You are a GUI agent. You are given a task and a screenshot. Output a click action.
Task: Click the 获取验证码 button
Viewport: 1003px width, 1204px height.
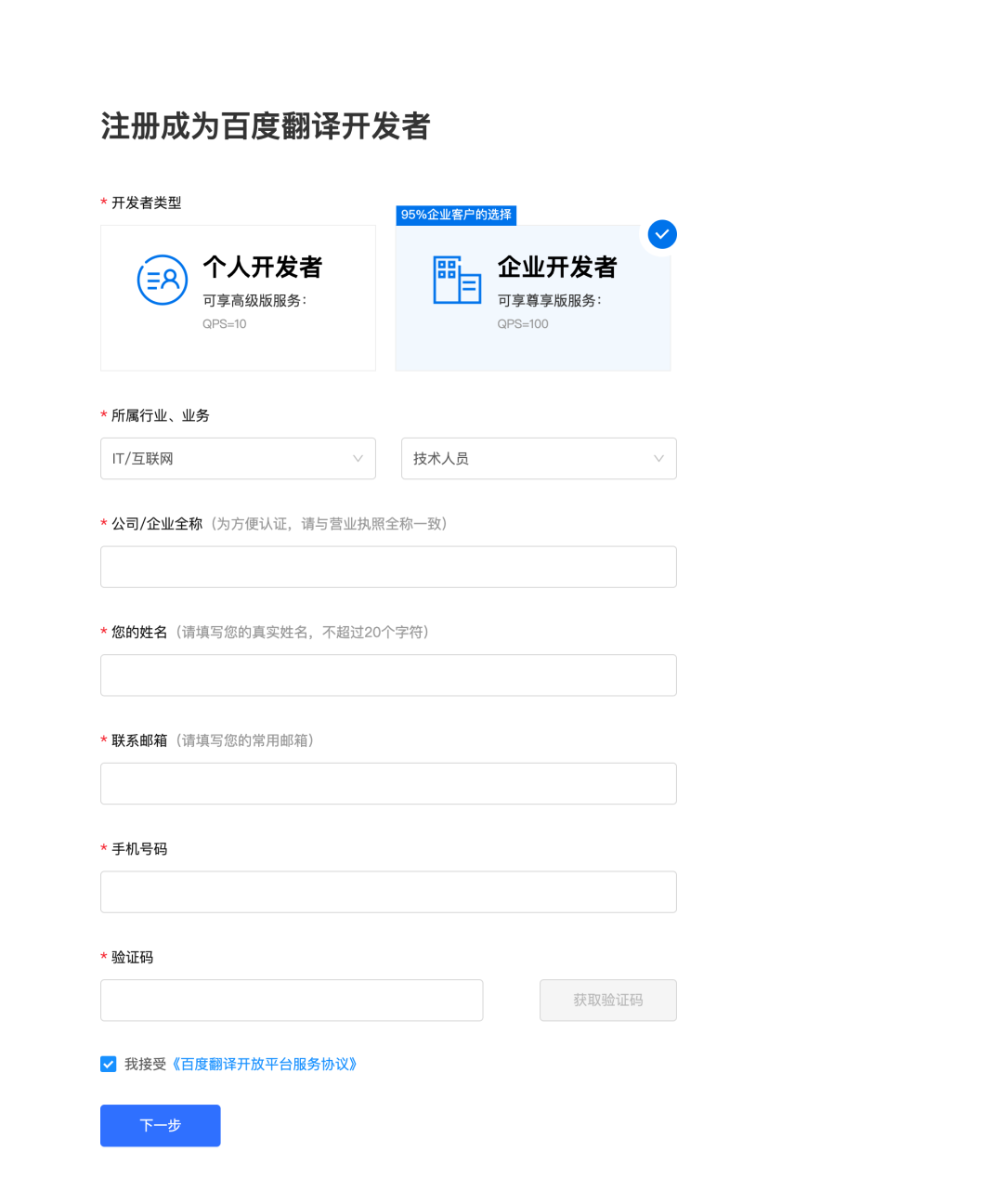pyautogui.click(x=608, y=1001)
